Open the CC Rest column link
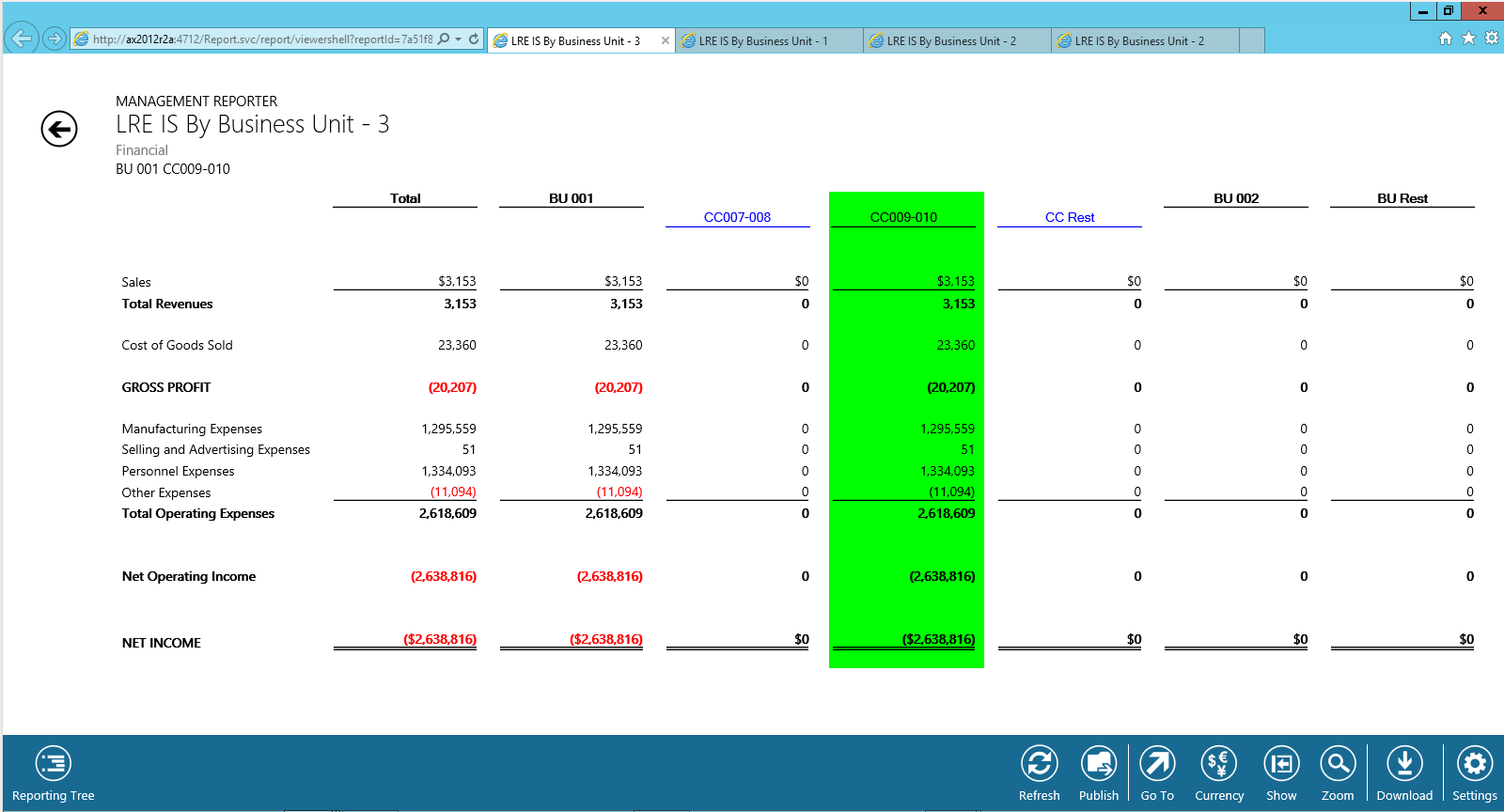Image resolution: width=1504 pixels, height=812 pixels. pos(1070,217)
